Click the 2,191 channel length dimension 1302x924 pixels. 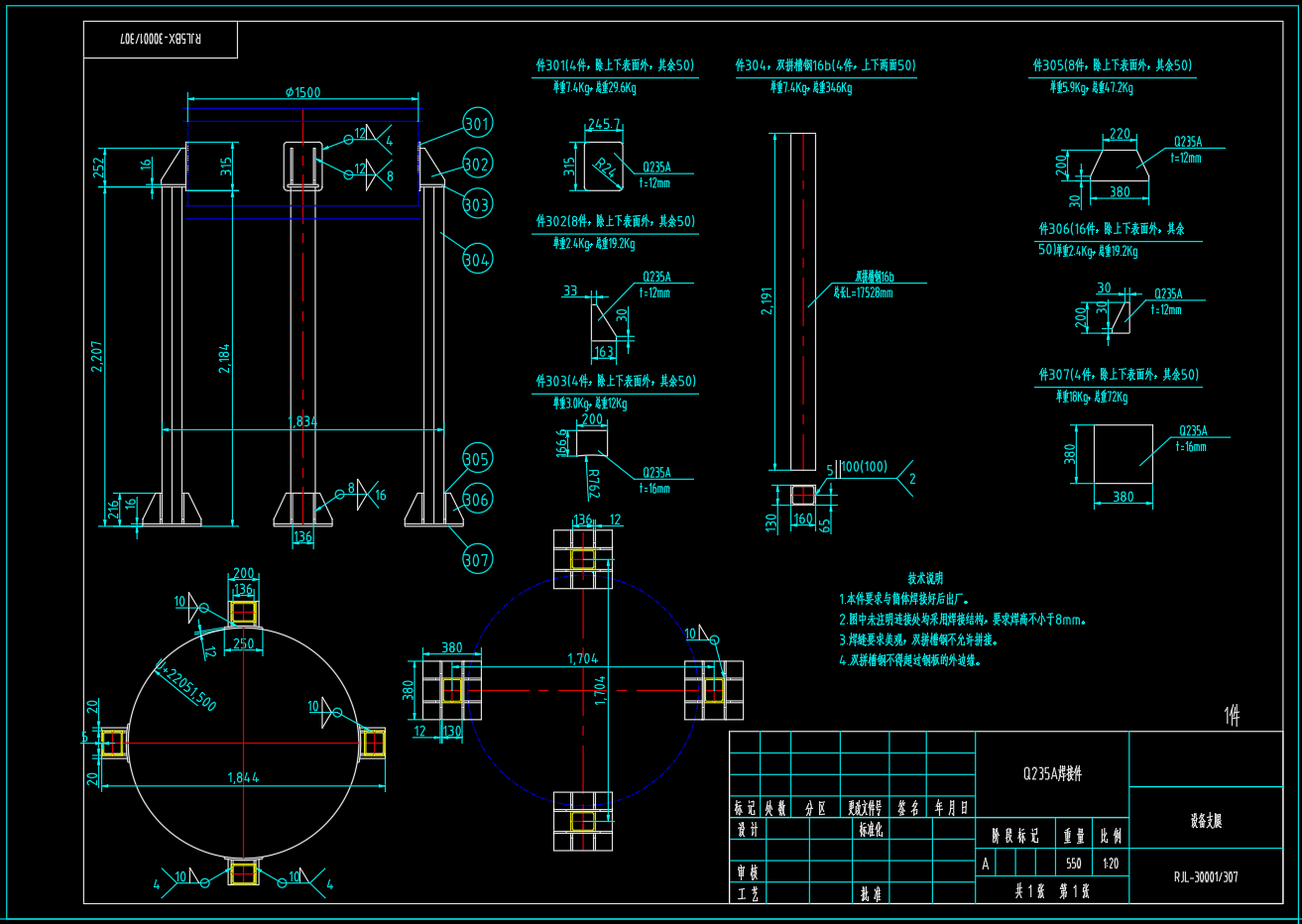coord(767,300)
